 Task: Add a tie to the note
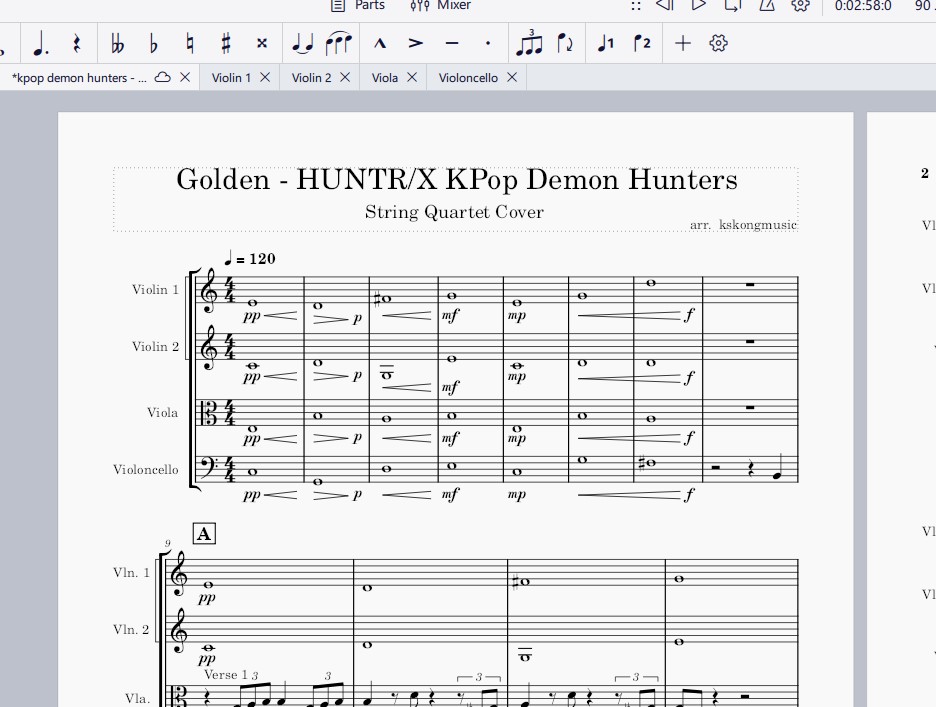pos(303,44)
